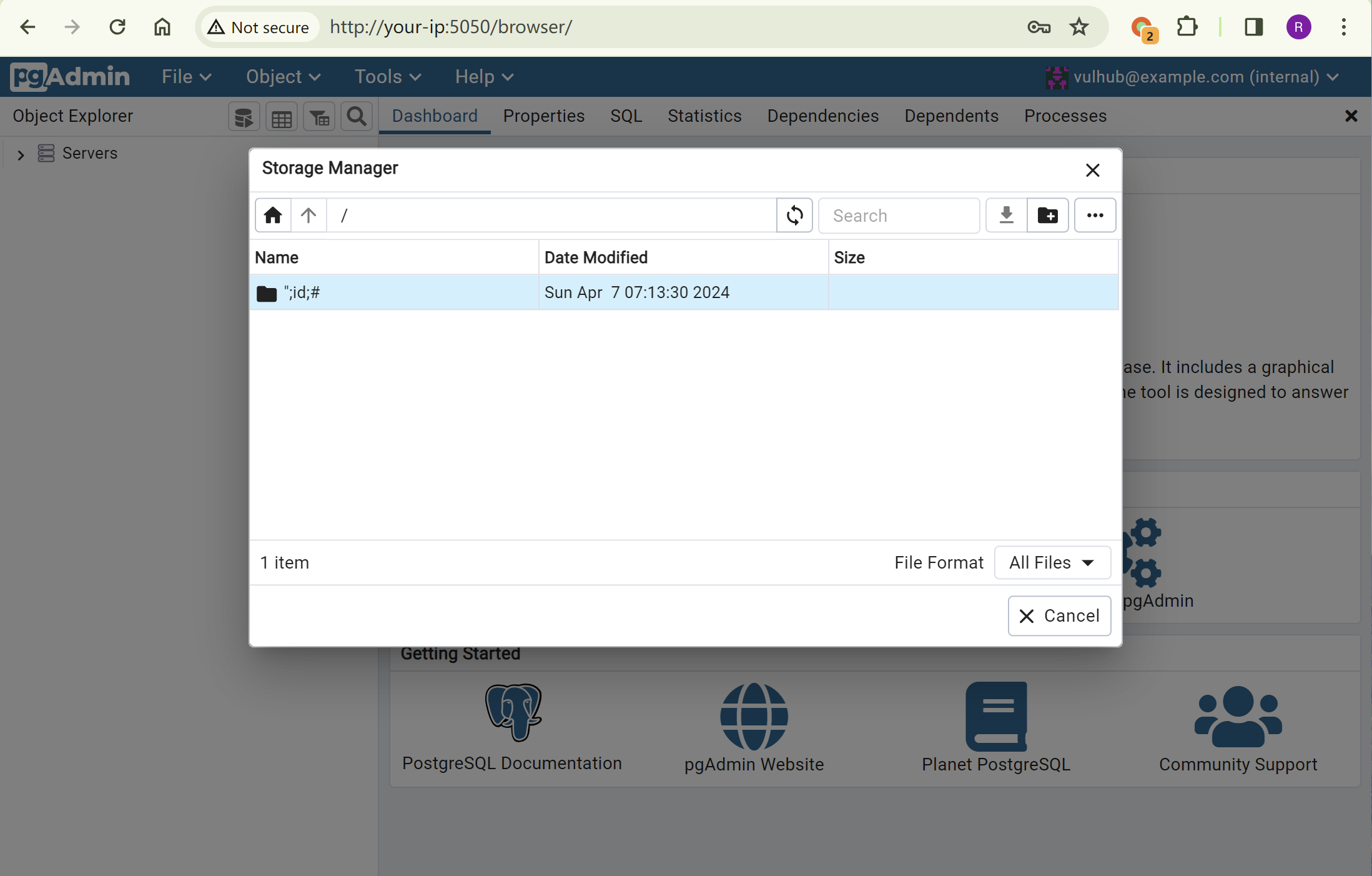Open browser extensions puzzle icon
1372x876 pixels.
click(1187, 27)
